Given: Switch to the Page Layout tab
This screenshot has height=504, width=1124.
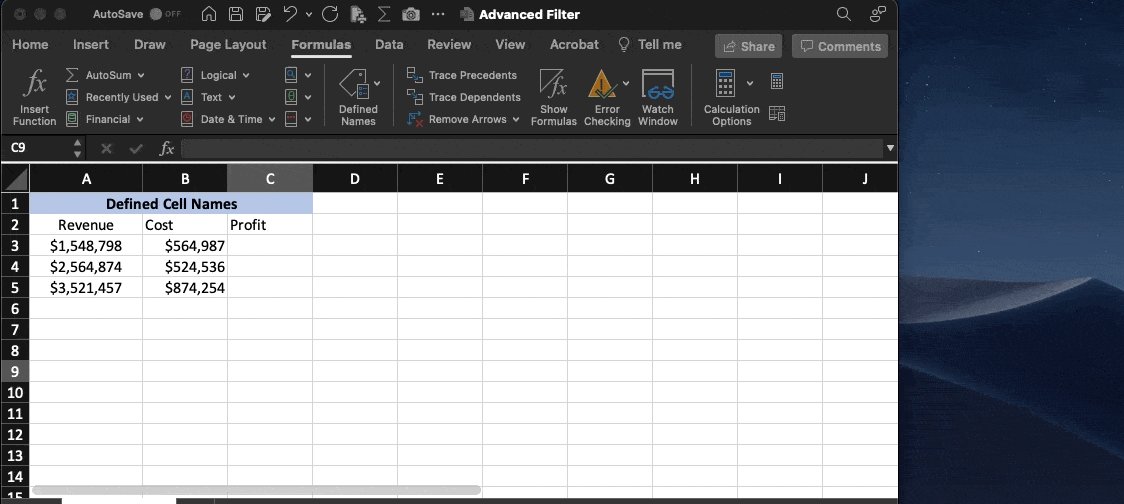Looking at the screenshot, I should tap(228, 44).
